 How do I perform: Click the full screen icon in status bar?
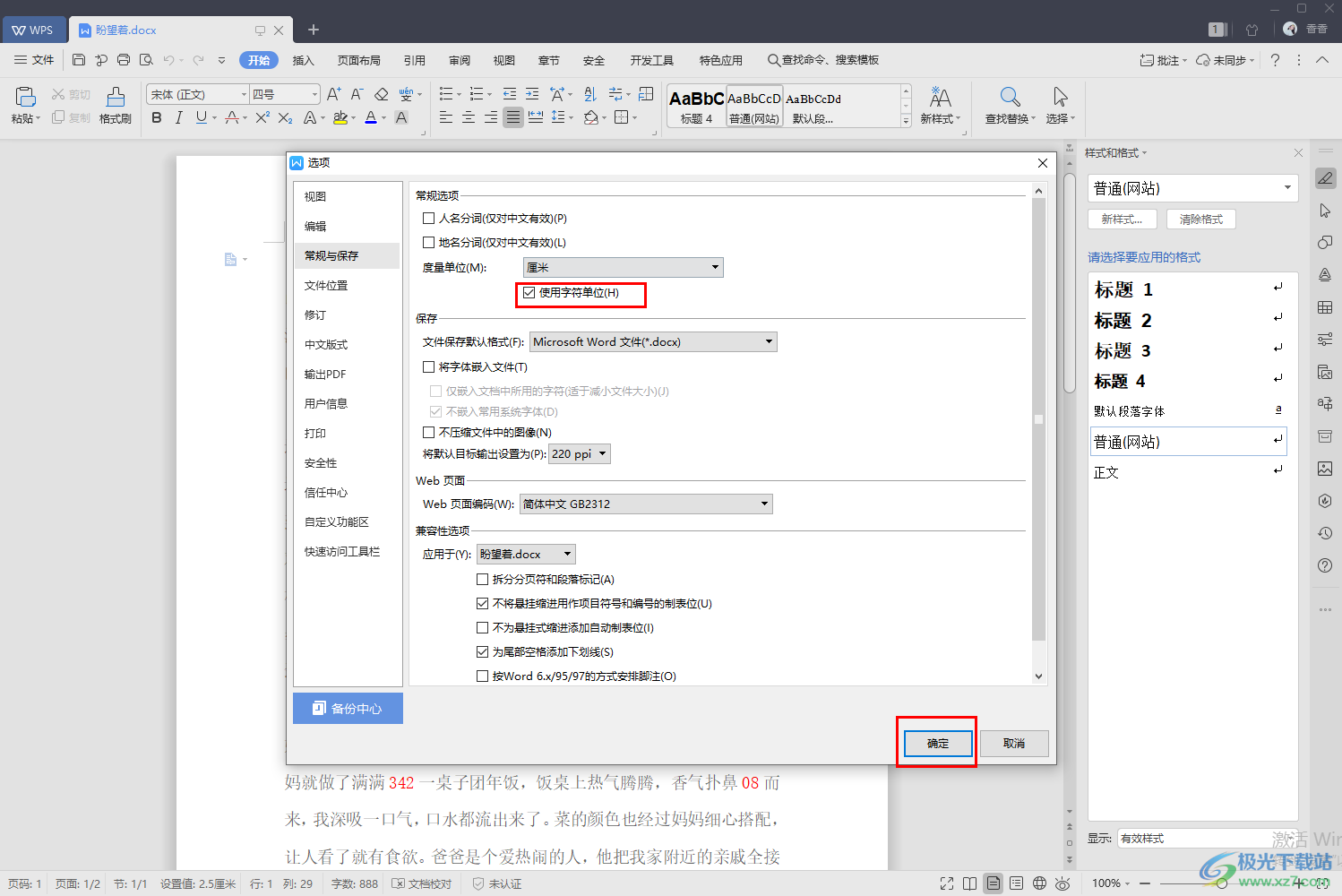click(947, 883)
